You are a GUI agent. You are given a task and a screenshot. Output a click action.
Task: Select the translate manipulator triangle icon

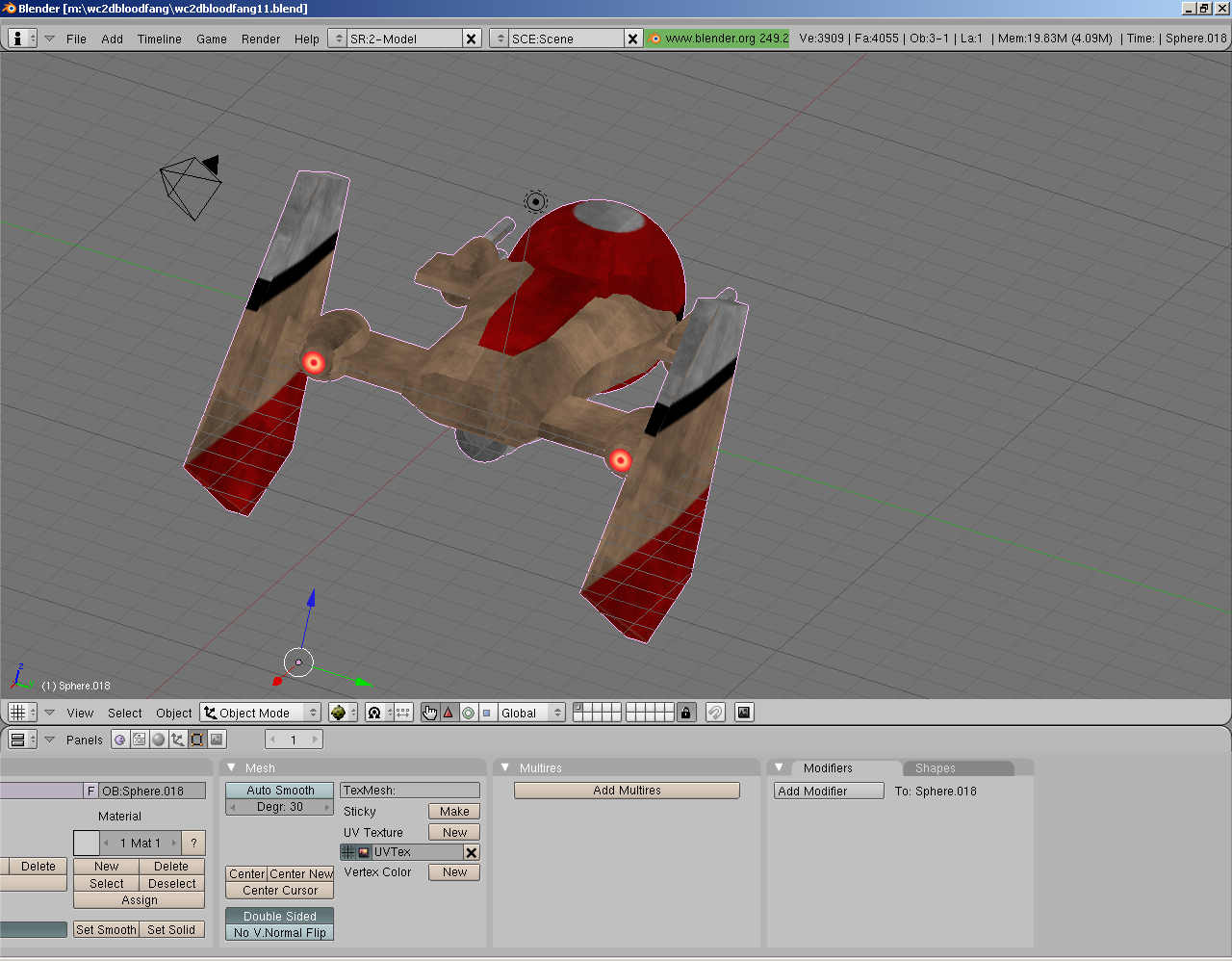[x=449, y=713]
